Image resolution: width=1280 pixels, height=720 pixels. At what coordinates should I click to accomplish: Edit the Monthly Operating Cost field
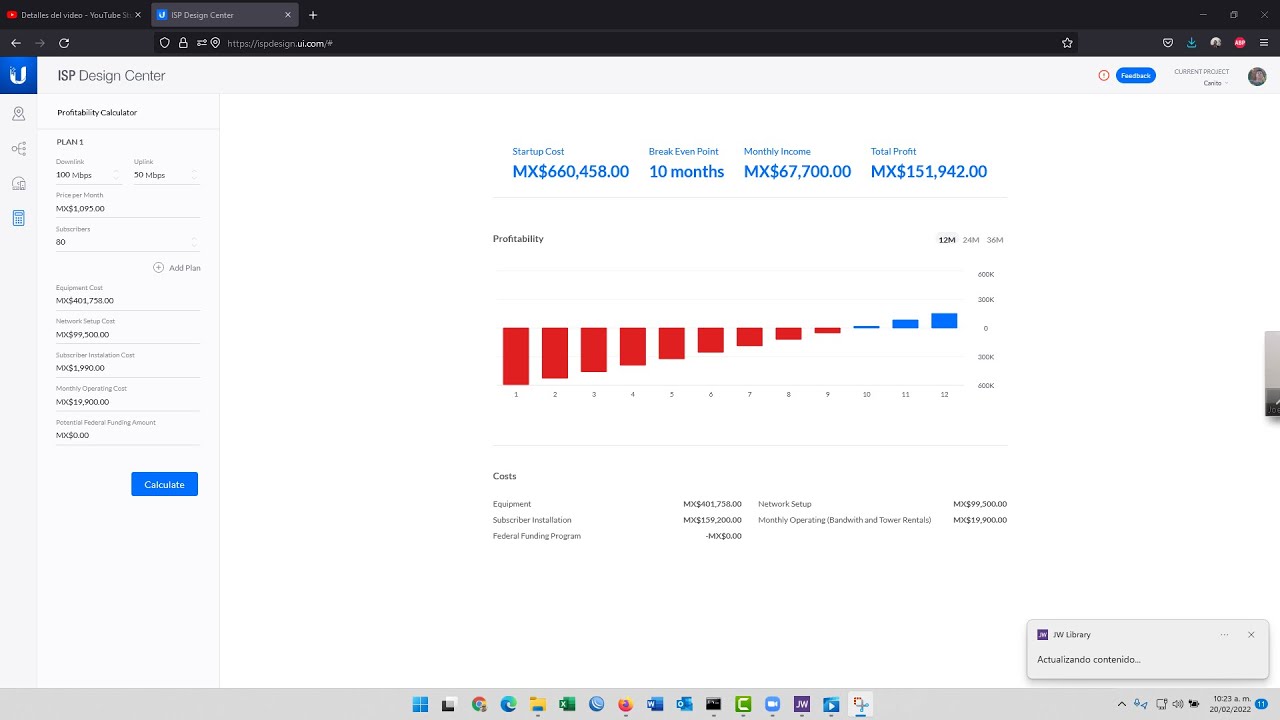tap(128, 402)
